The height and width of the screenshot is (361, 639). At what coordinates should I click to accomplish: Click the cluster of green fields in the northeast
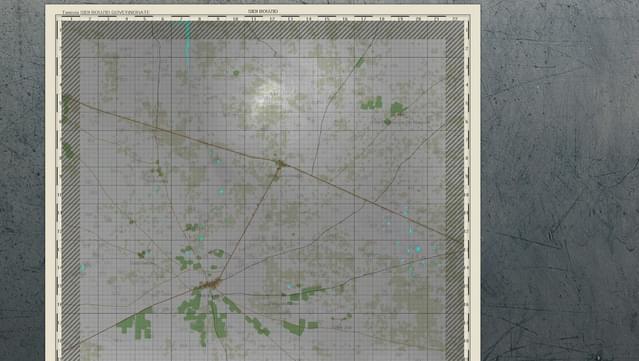(x=383, y=107)
